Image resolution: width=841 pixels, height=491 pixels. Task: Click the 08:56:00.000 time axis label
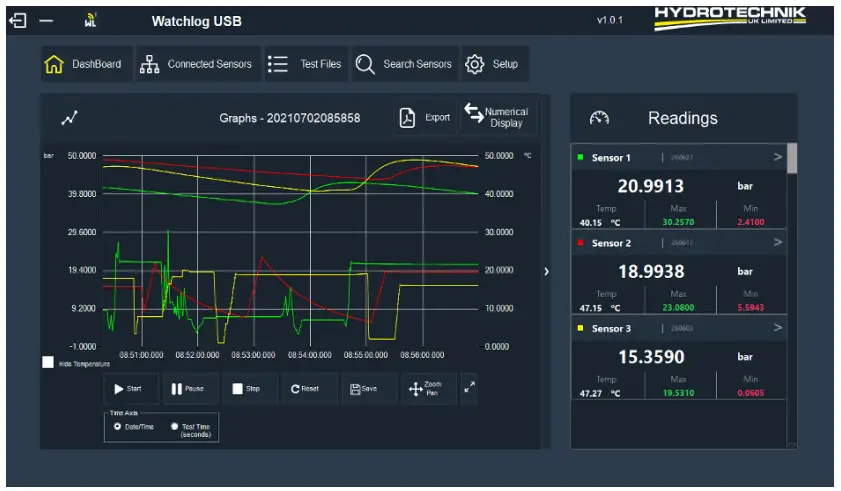tap(422, 355)
